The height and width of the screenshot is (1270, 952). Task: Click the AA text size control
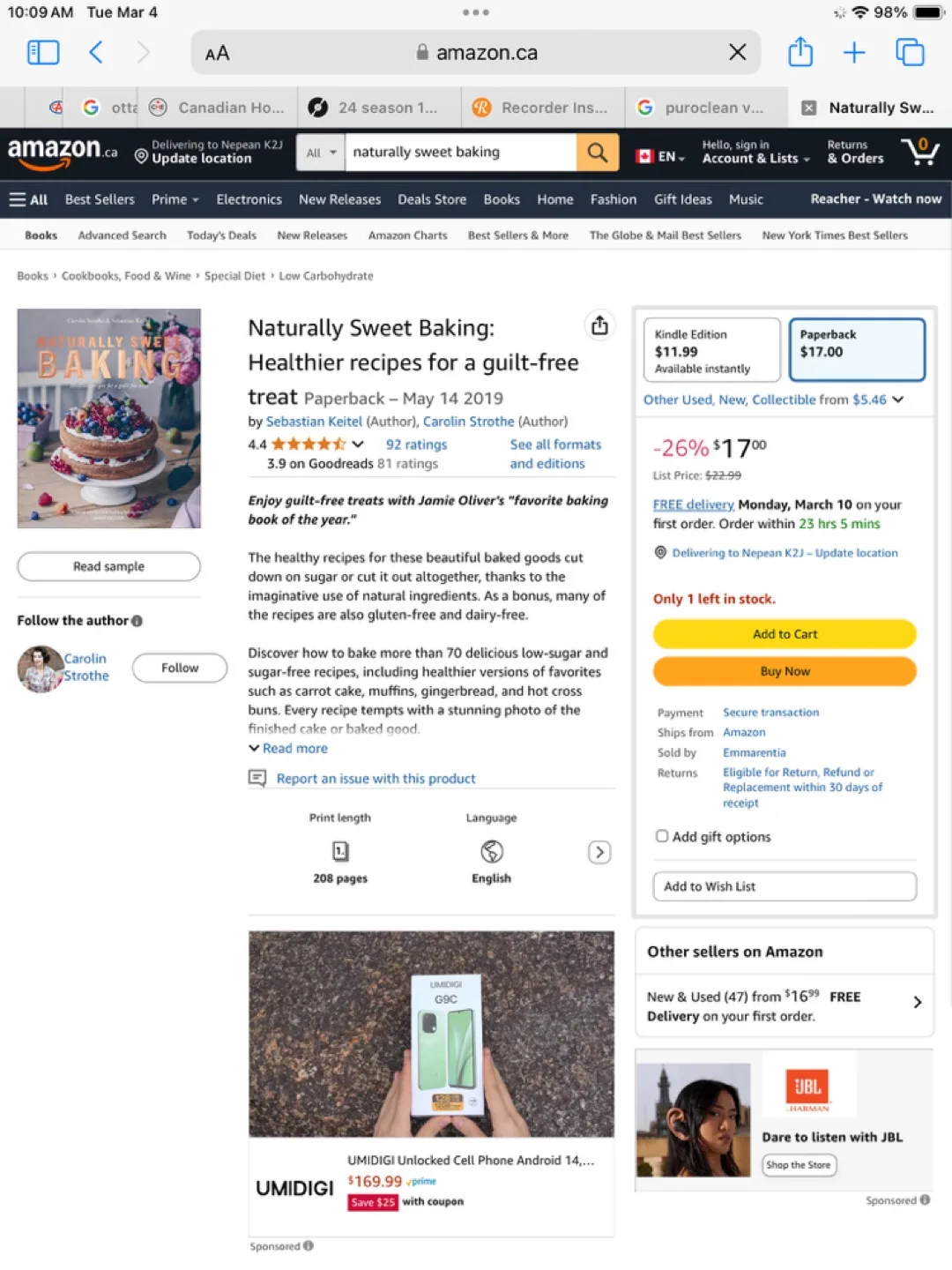pyautogui.click(x=217, y=52)
